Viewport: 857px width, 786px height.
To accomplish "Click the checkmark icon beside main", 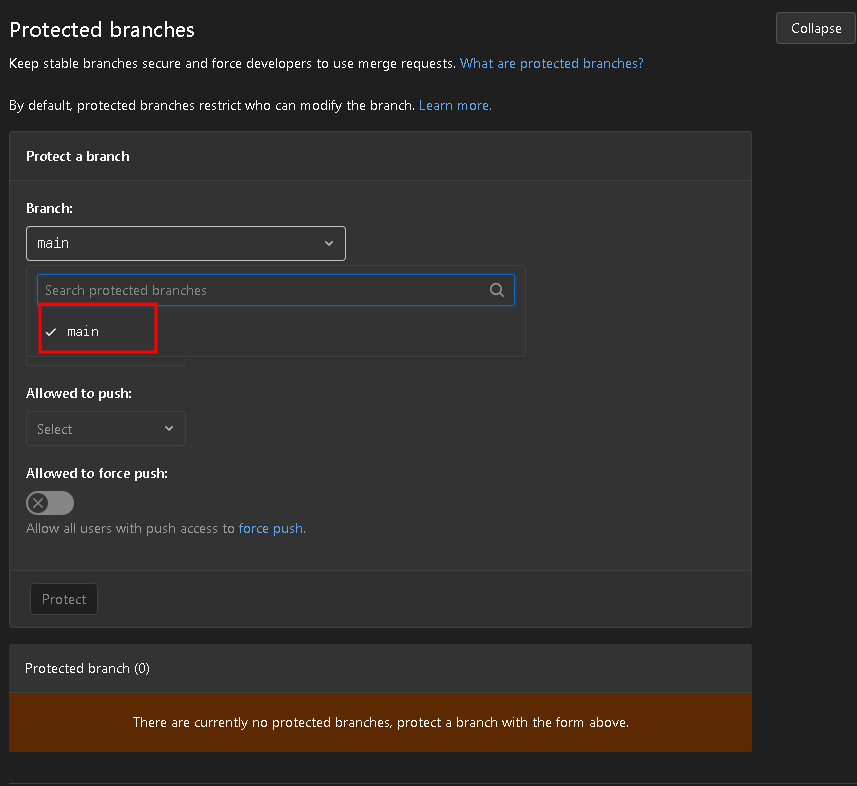I will pyautogui.click(x=51, y=332).
